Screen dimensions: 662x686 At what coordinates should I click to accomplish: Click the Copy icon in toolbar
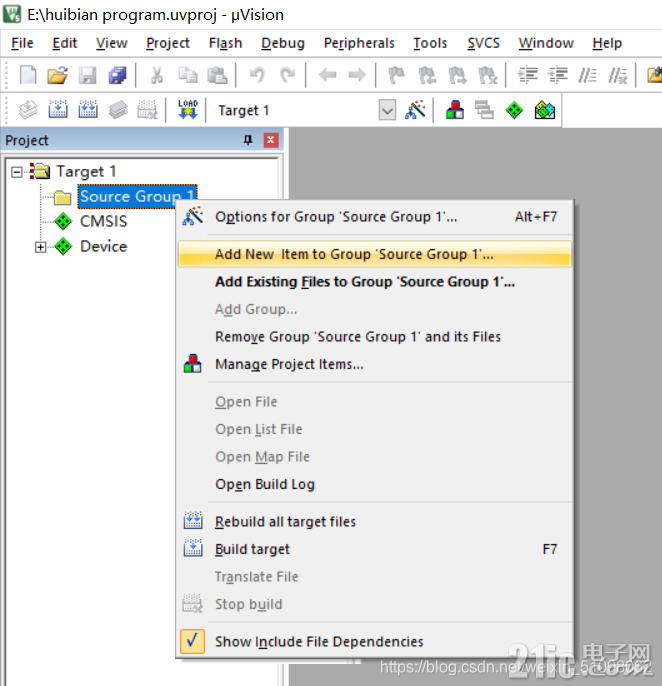(188, 75)
